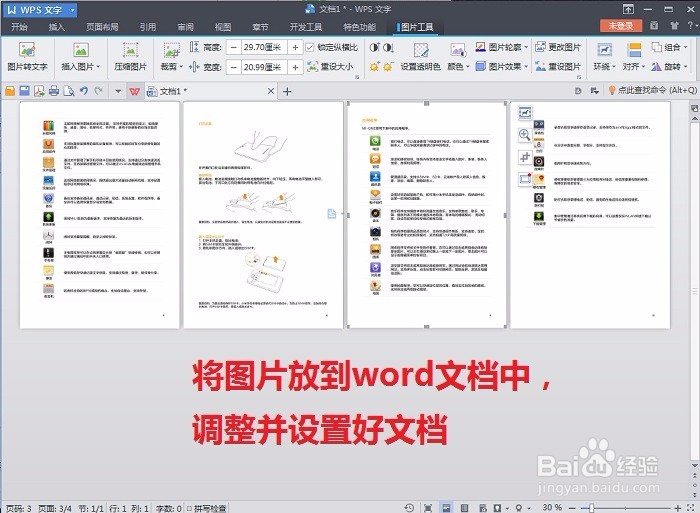Click the zoom out minus button in status bar
This screenshot has height=513, width=700.
coord(572,508)
